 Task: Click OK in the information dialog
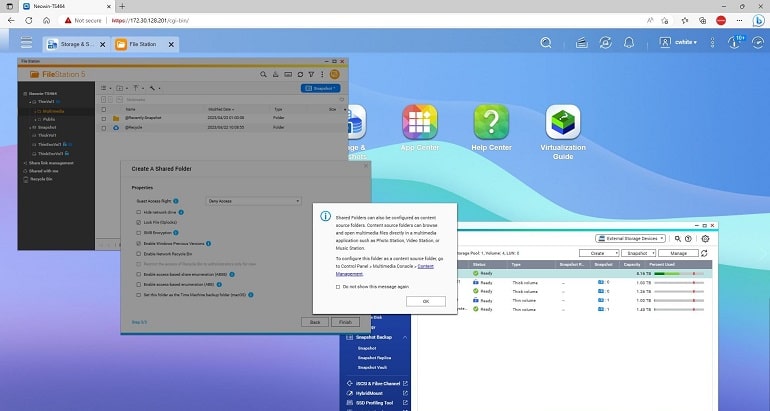(426, 301)
